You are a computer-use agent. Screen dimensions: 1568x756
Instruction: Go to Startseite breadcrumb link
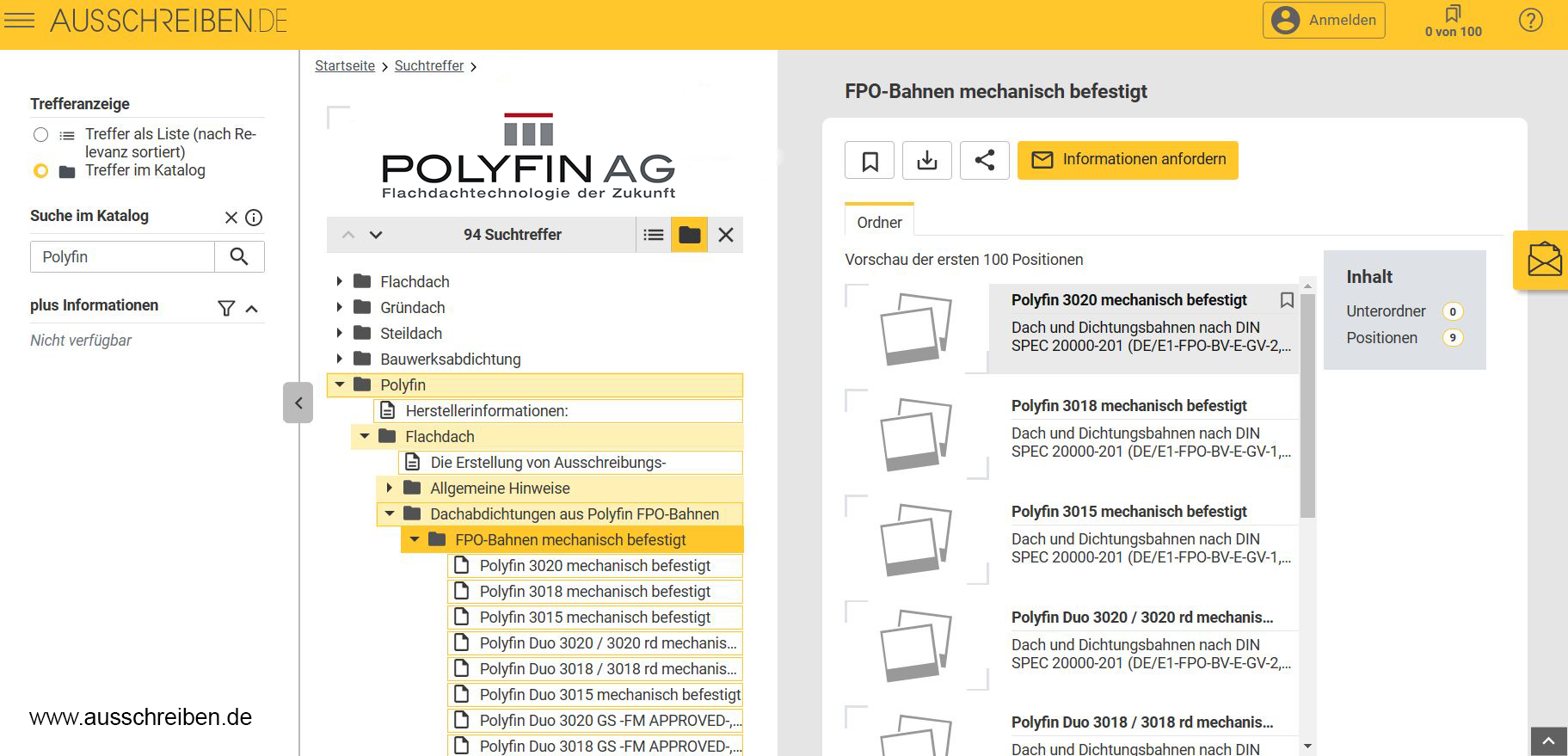tap(345, 66)
